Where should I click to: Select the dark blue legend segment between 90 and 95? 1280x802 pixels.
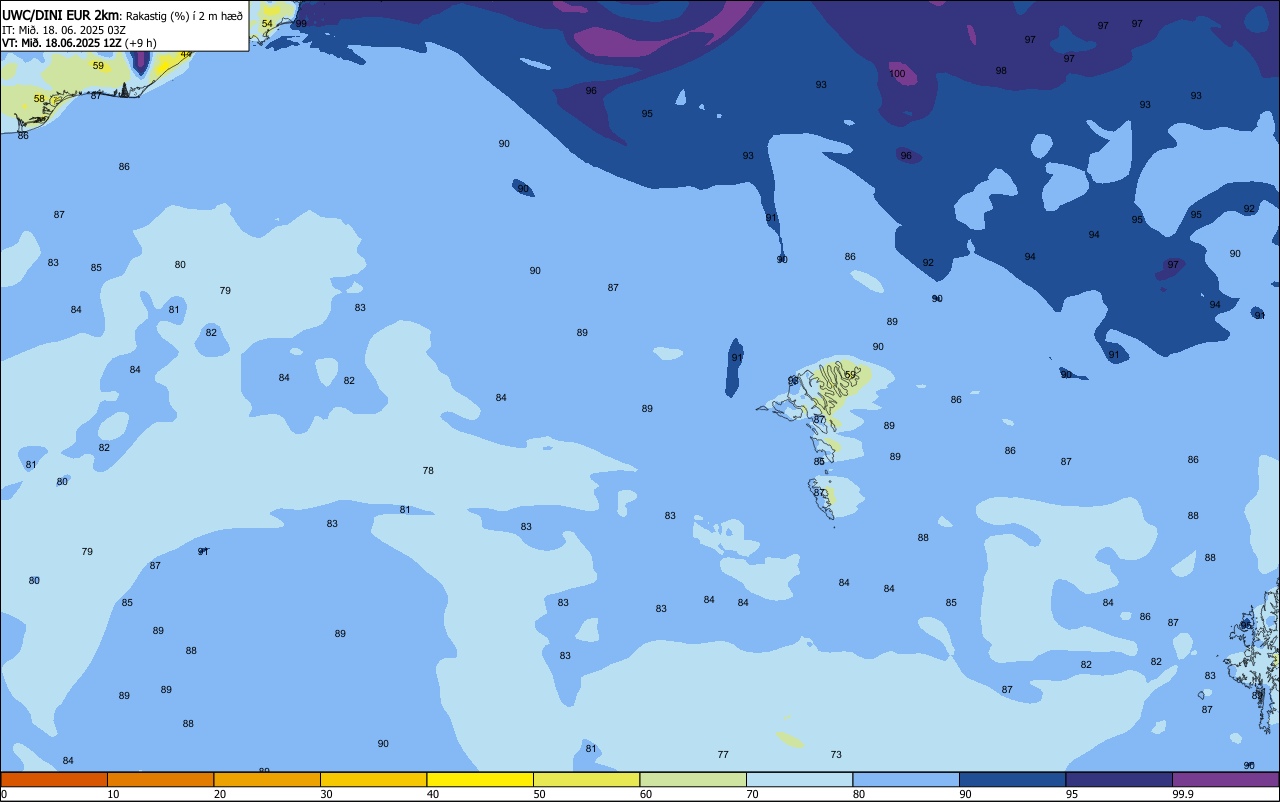[x=1012, y=779]
